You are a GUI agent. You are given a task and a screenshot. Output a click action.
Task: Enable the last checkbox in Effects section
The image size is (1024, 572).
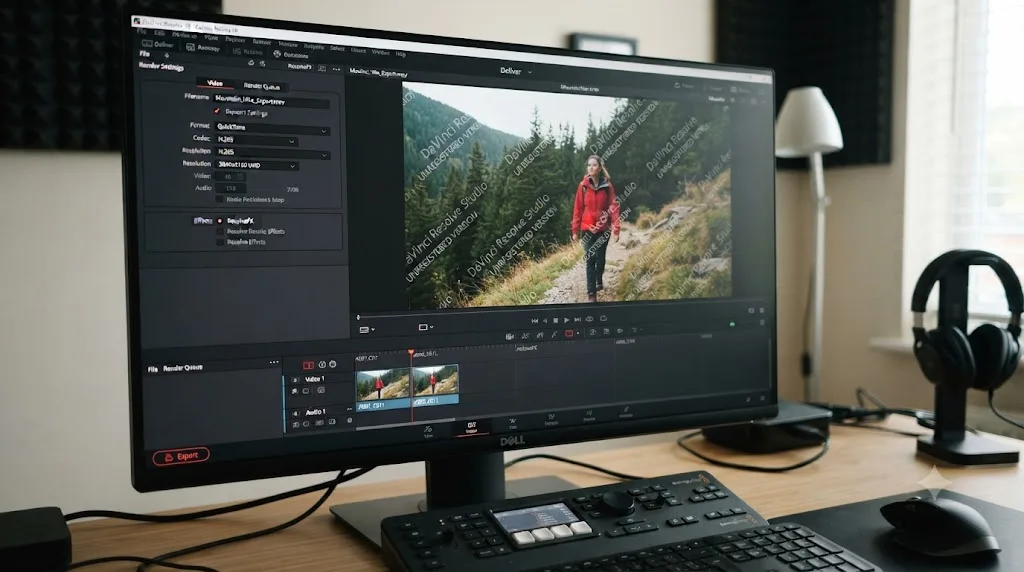tap(220, 242)
